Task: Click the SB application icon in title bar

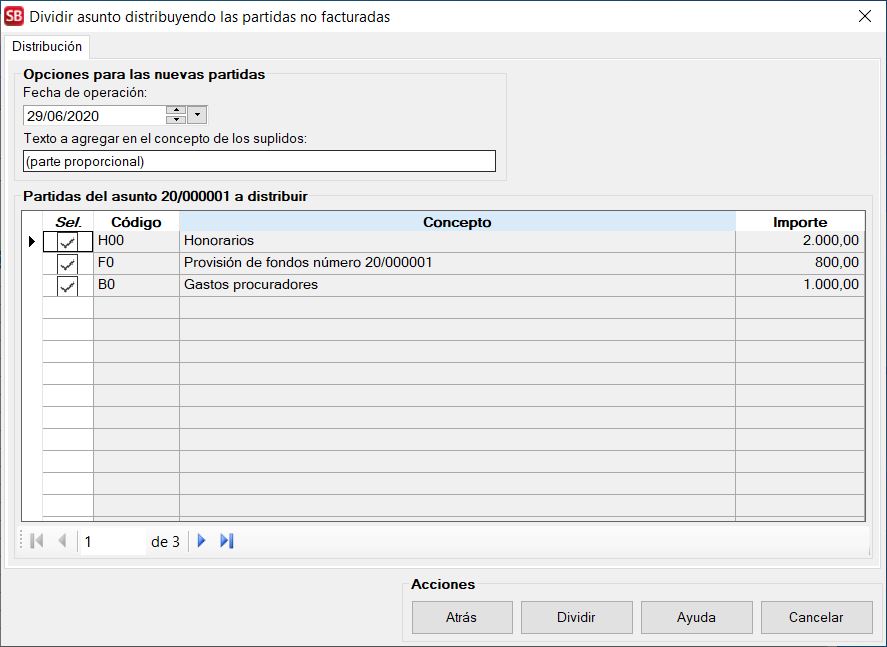Action: coord(14,16)
